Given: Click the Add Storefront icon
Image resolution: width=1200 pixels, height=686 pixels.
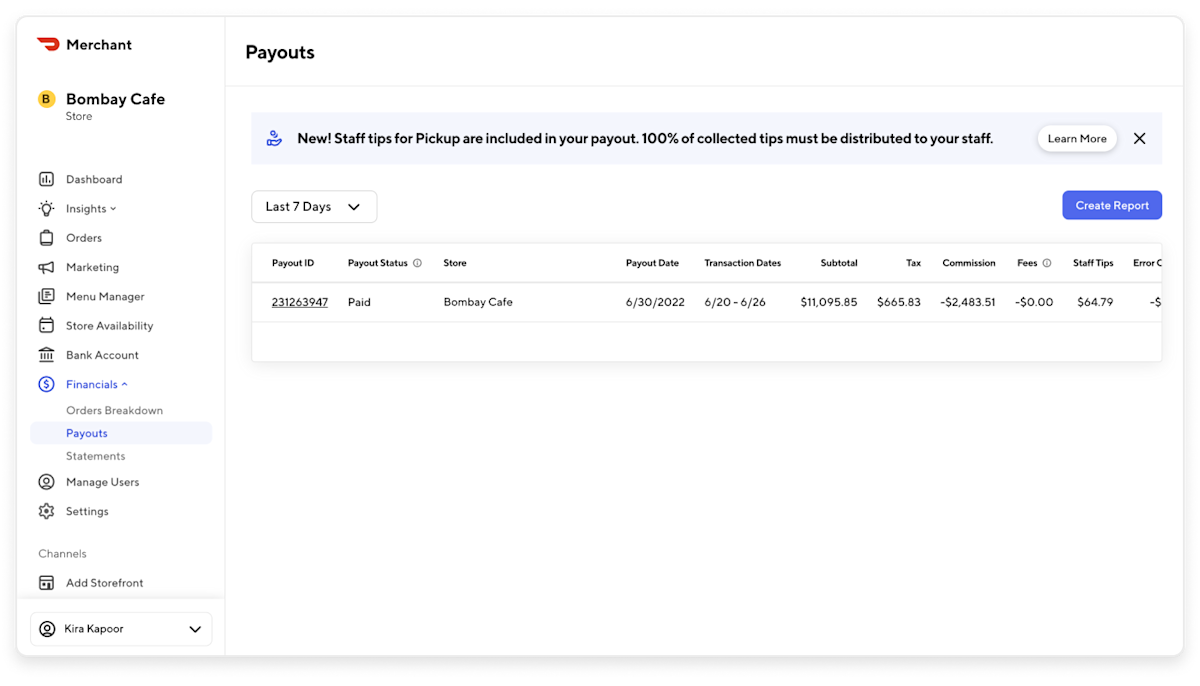Looking at the screenshot, I should (x=46, y=583).
